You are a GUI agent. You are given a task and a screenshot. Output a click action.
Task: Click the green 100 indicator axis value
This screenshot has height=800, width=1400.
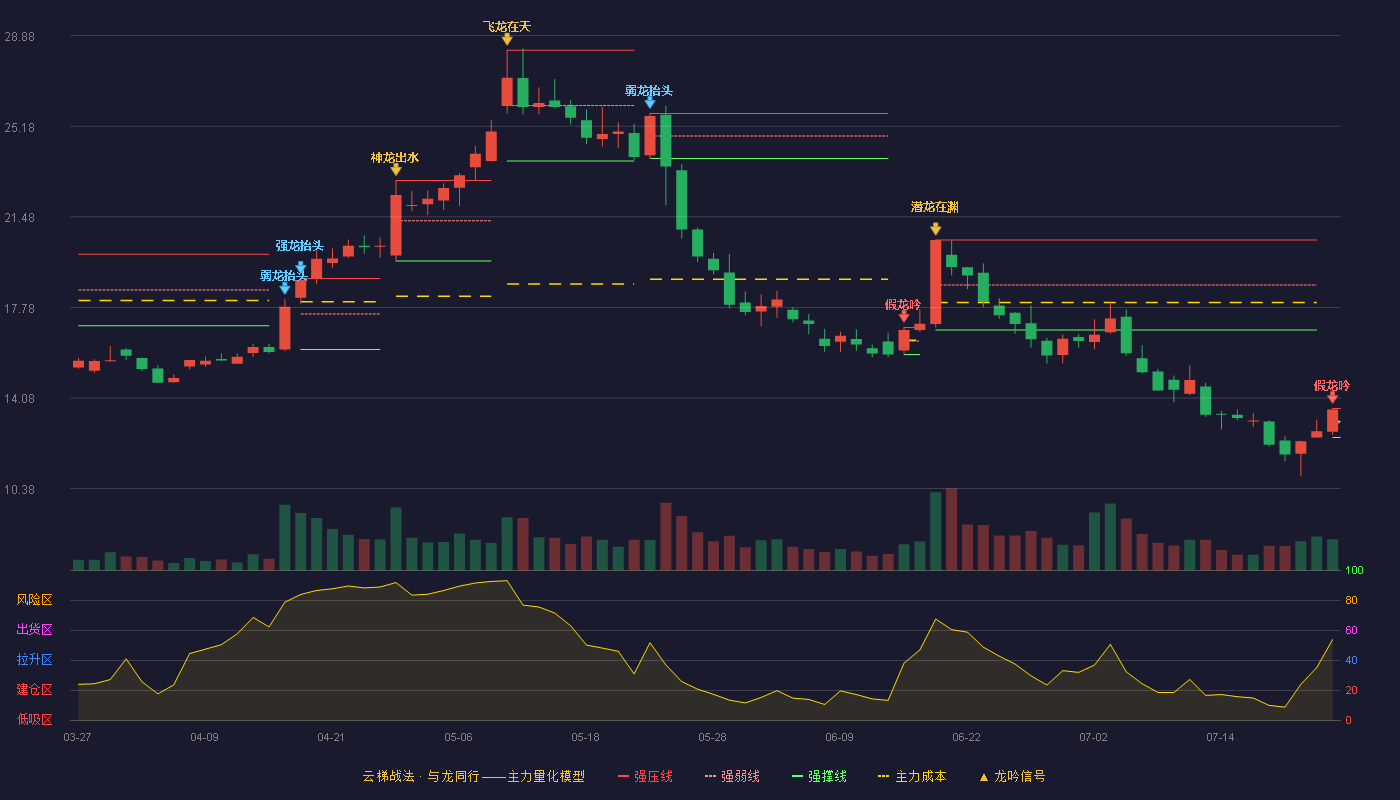point(1354,571)
